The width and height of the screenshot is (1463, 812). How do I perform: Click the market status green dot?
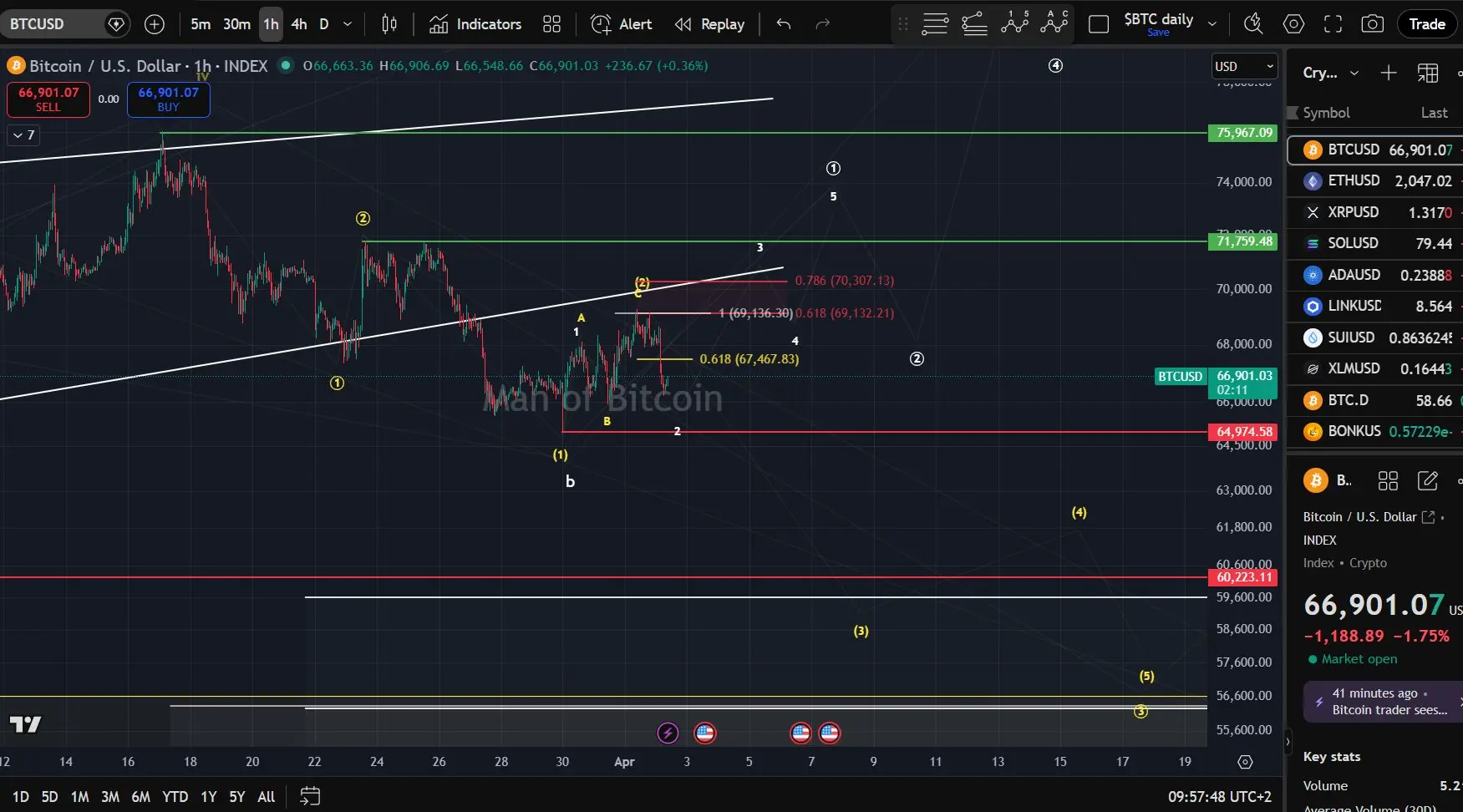pos(286,65)
